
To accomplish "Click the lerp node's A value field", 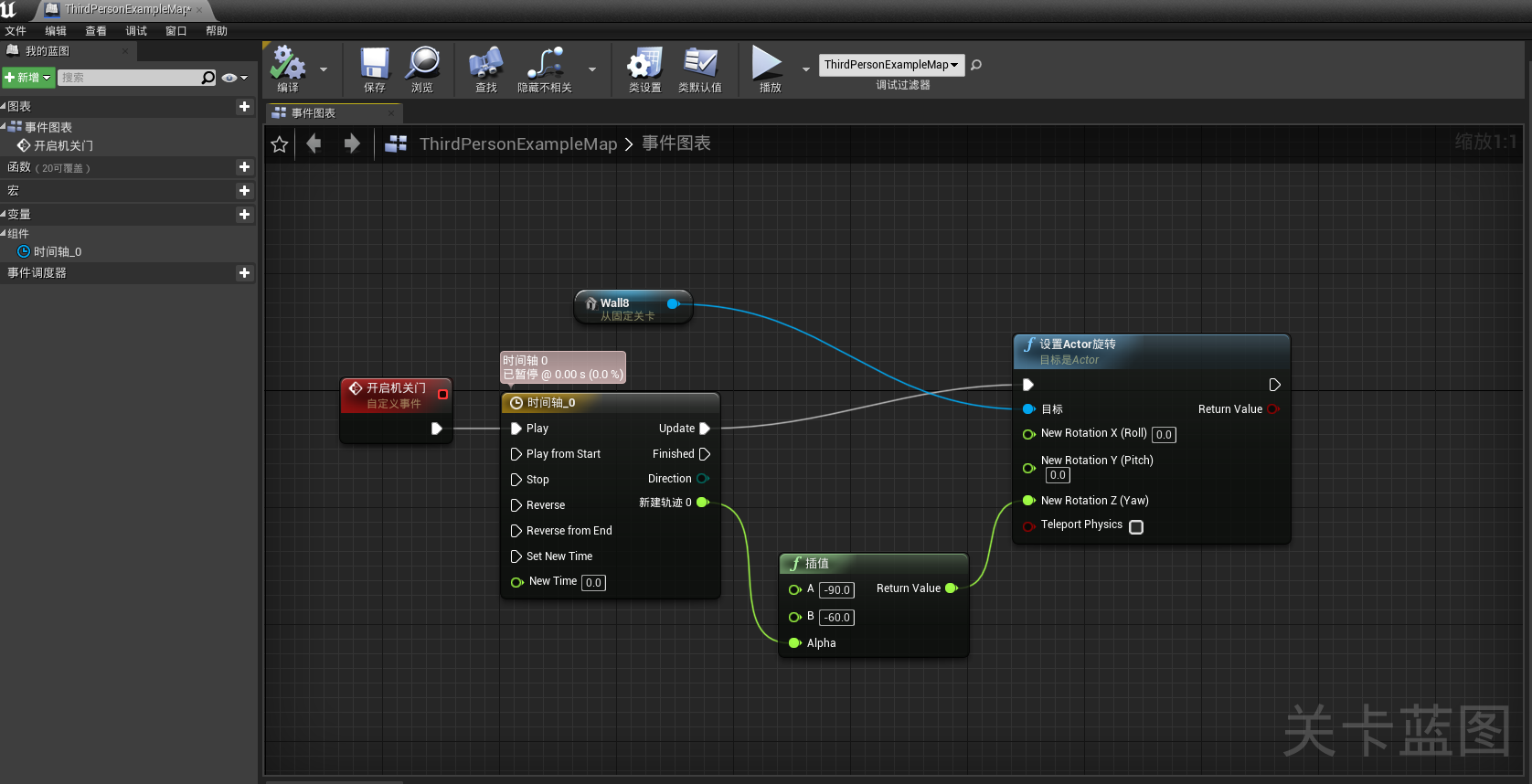I will (x=836, y=590).
